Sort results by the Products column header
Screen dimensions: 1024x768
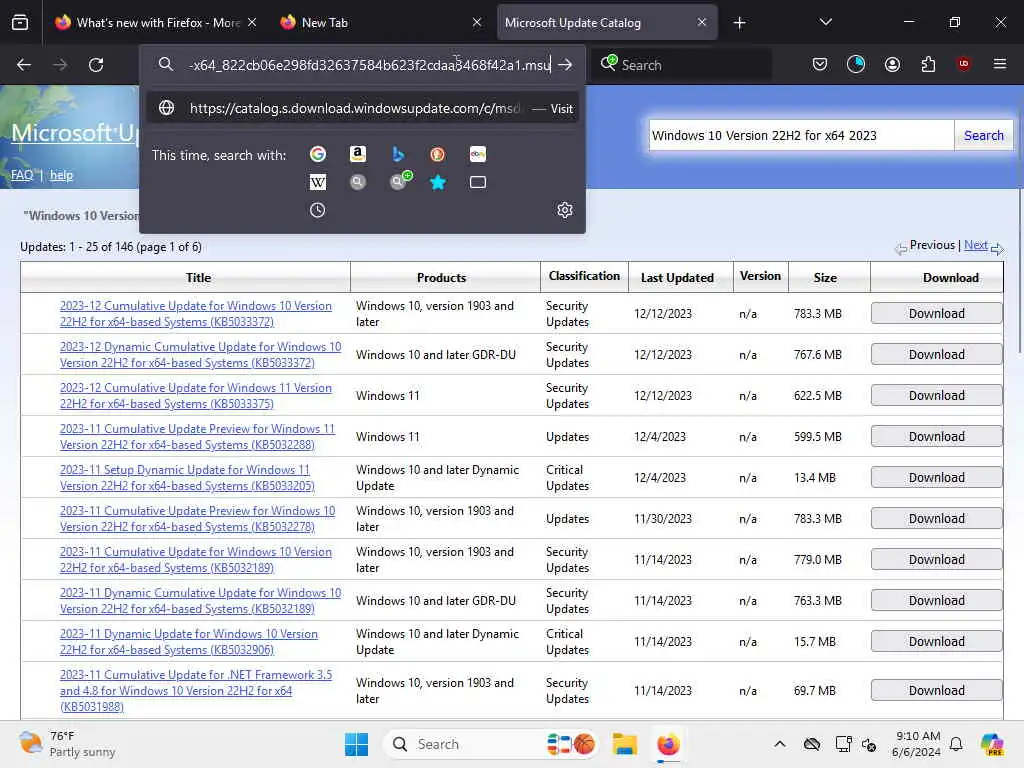click(441, 278)
